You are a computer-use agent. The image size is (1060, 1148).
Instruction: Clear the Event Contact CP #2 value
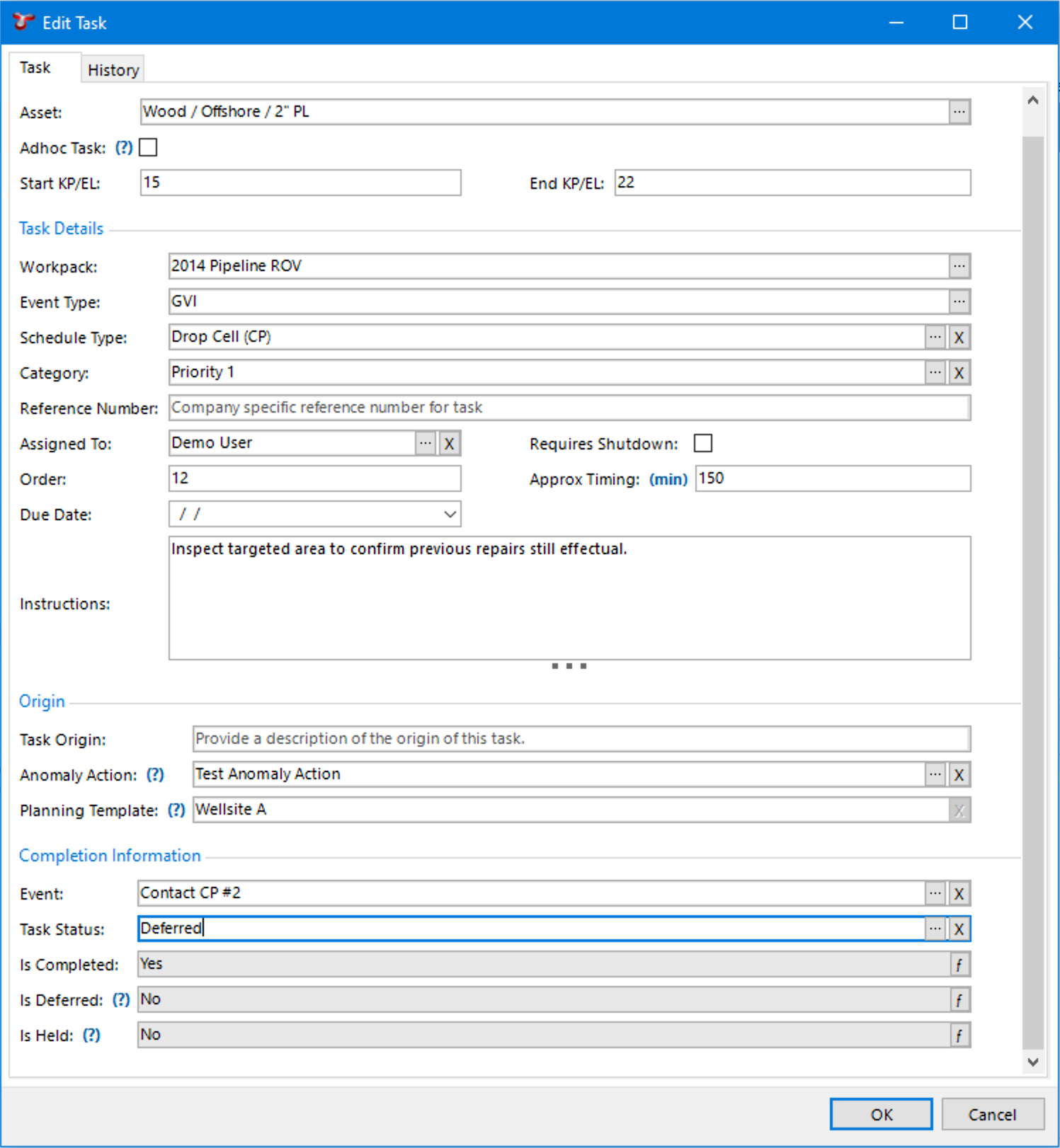[x=959, y=894]
